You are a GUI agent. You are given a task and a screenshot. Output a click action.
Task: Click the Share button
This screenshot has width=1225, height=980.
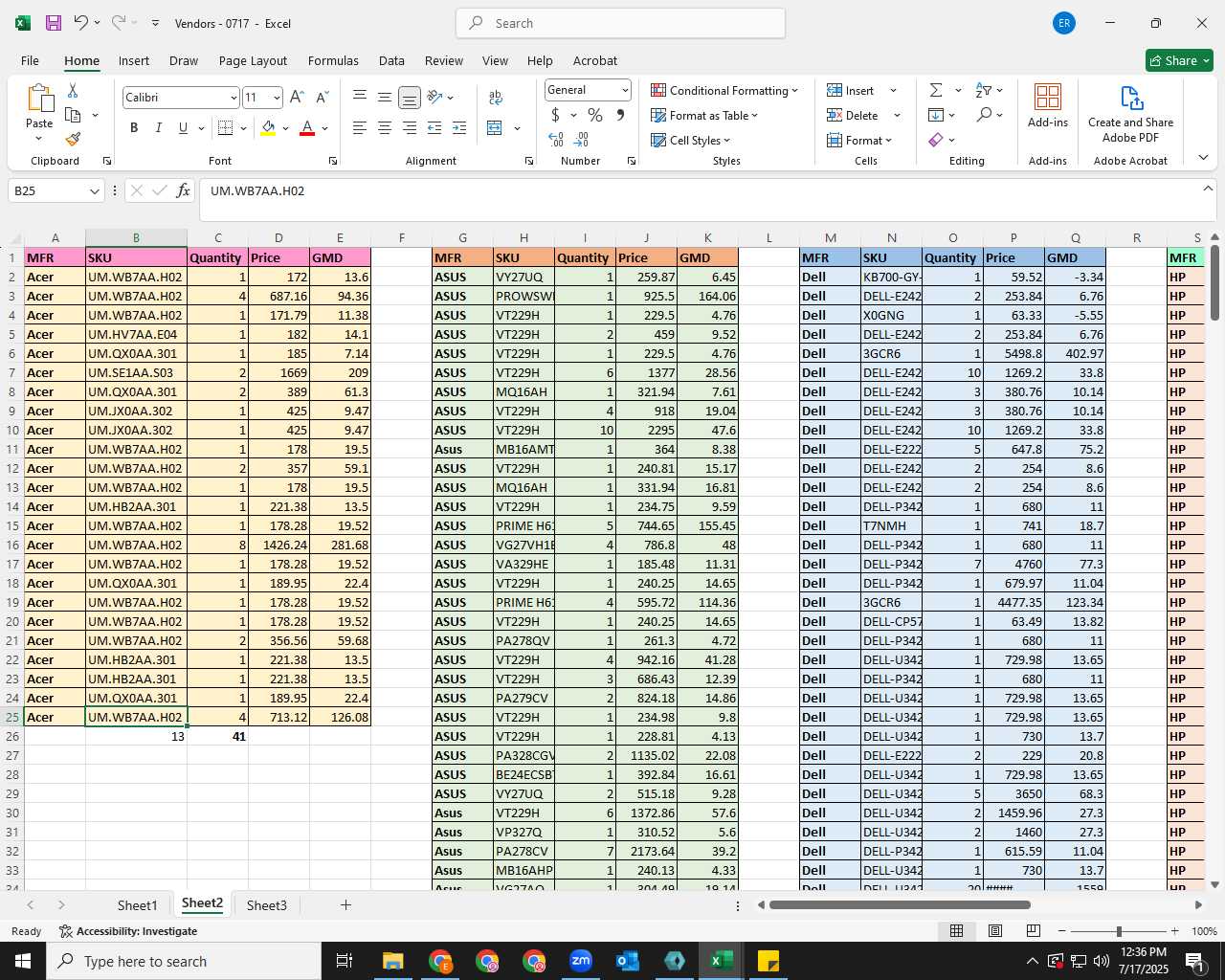[1180, 60]
